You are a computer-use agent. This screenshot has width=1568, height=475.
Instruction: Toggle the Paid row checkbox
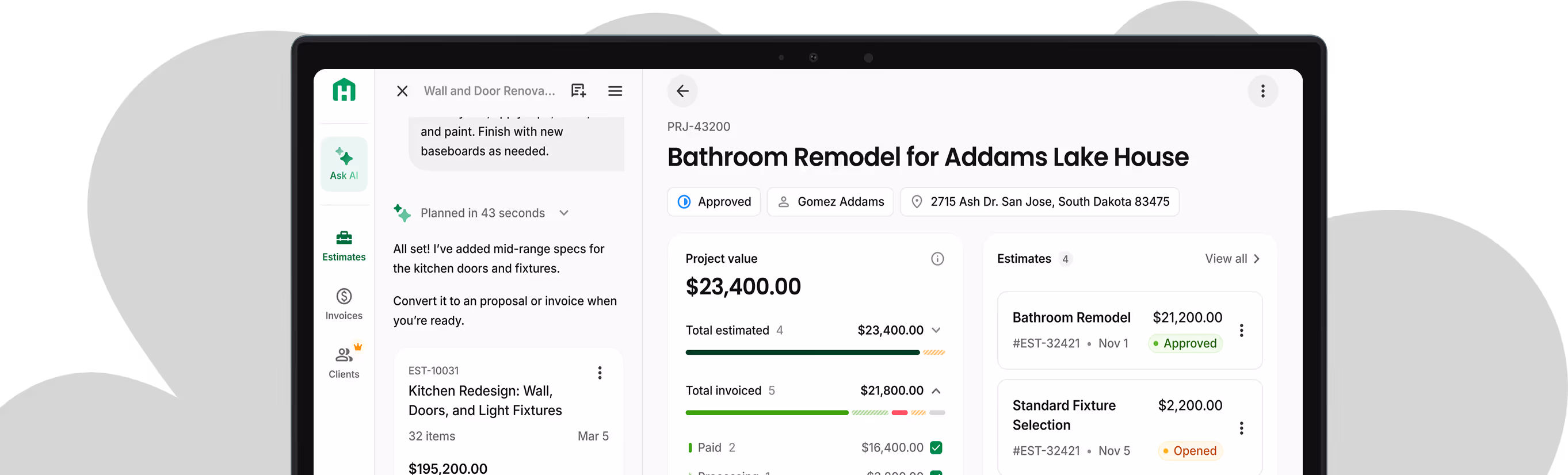[936, 447]
